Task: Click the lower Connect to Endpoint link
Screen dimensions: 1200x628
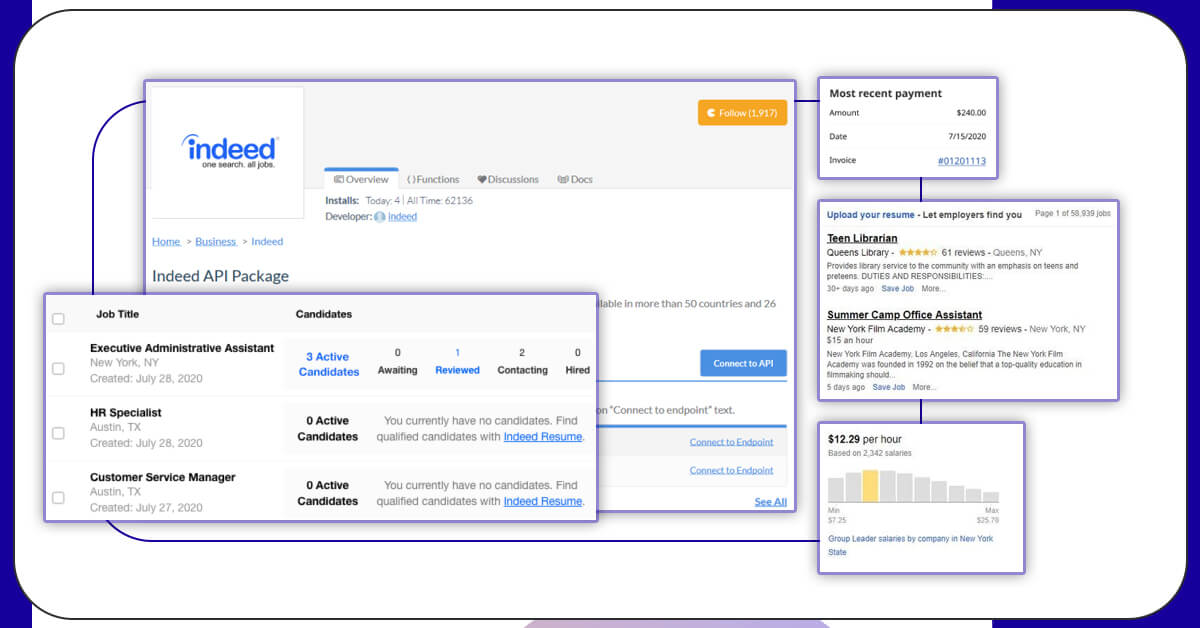Action: click(731, 470)
